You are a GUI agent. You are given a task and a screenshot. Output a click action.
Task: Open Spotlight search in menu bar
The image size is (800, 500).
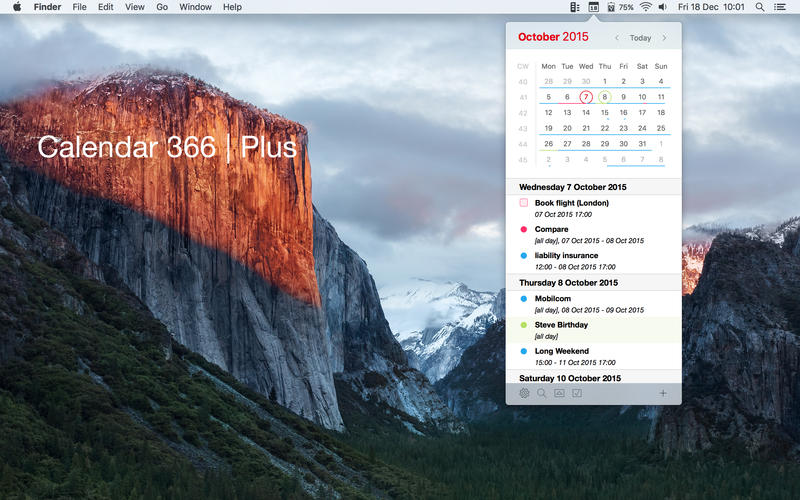click(x=760, y=7)
